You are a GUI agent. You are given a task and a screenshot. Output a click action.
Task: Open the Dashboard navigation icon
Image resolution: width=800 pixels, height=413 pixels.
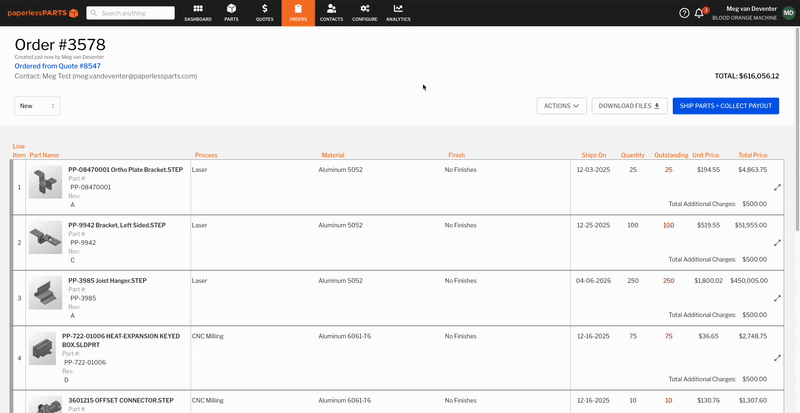pos(198,13)
